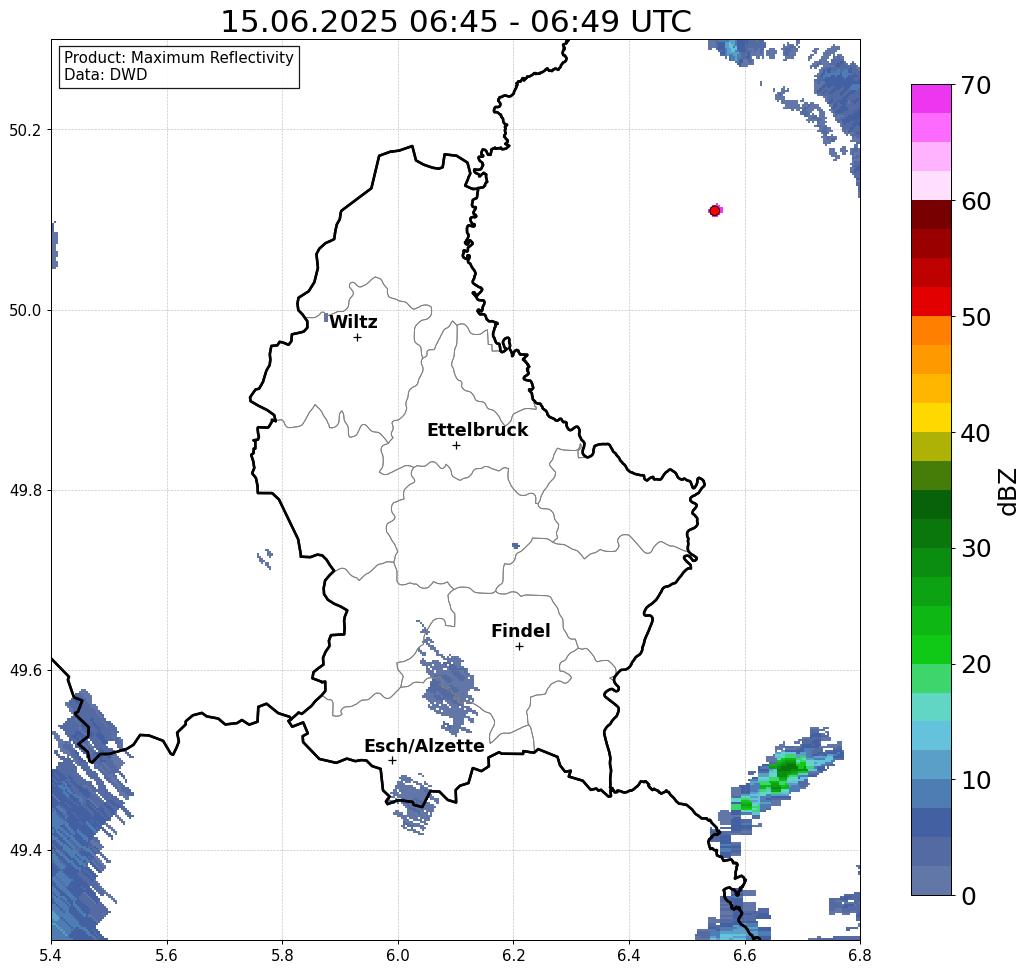Click the latitude label 50.0
Viewport: 1029px width, 973px height.
pos(25,311)
